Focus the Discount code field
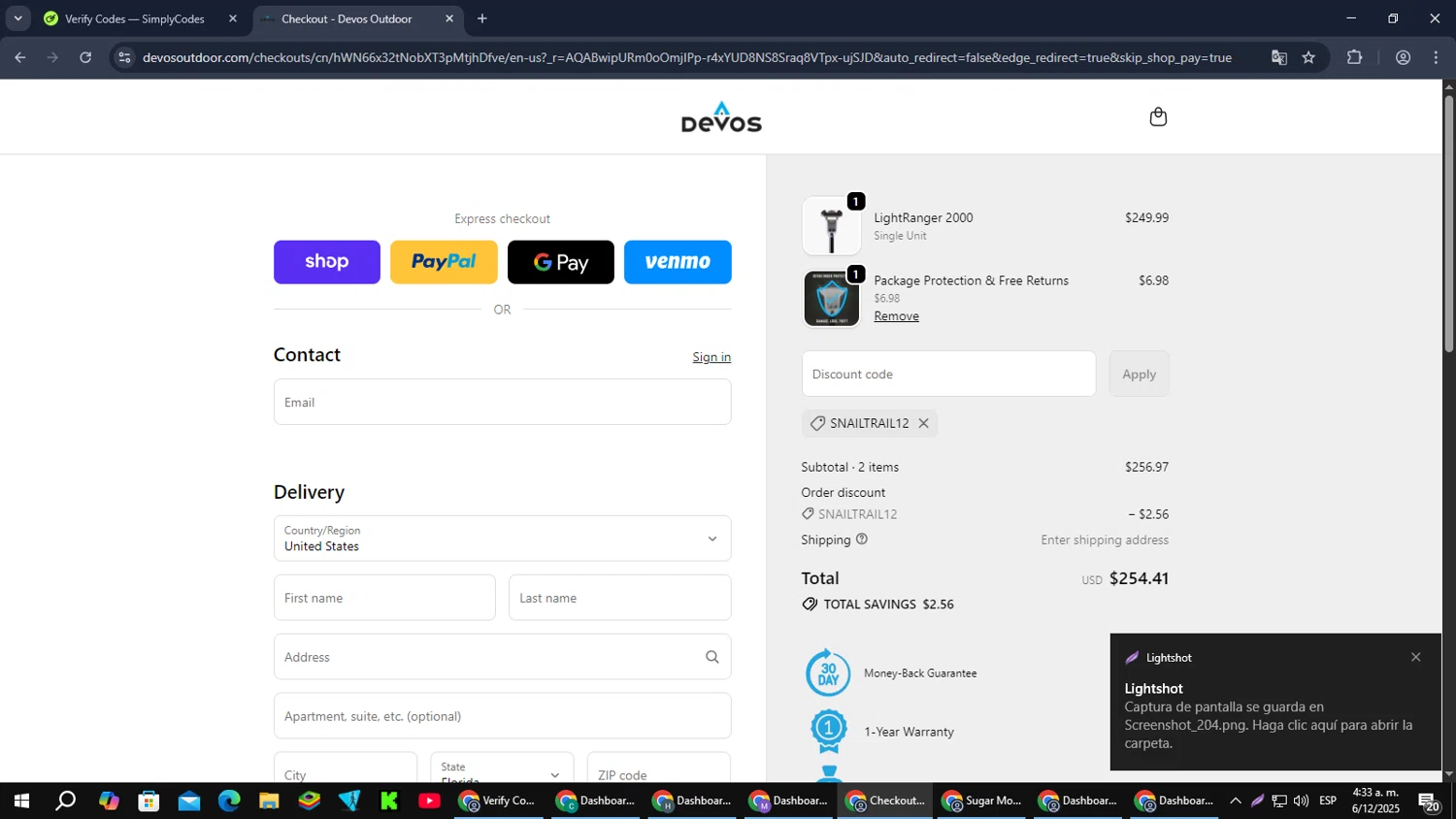The width and height of the screenshot is (1456, 819). [948, 374]
